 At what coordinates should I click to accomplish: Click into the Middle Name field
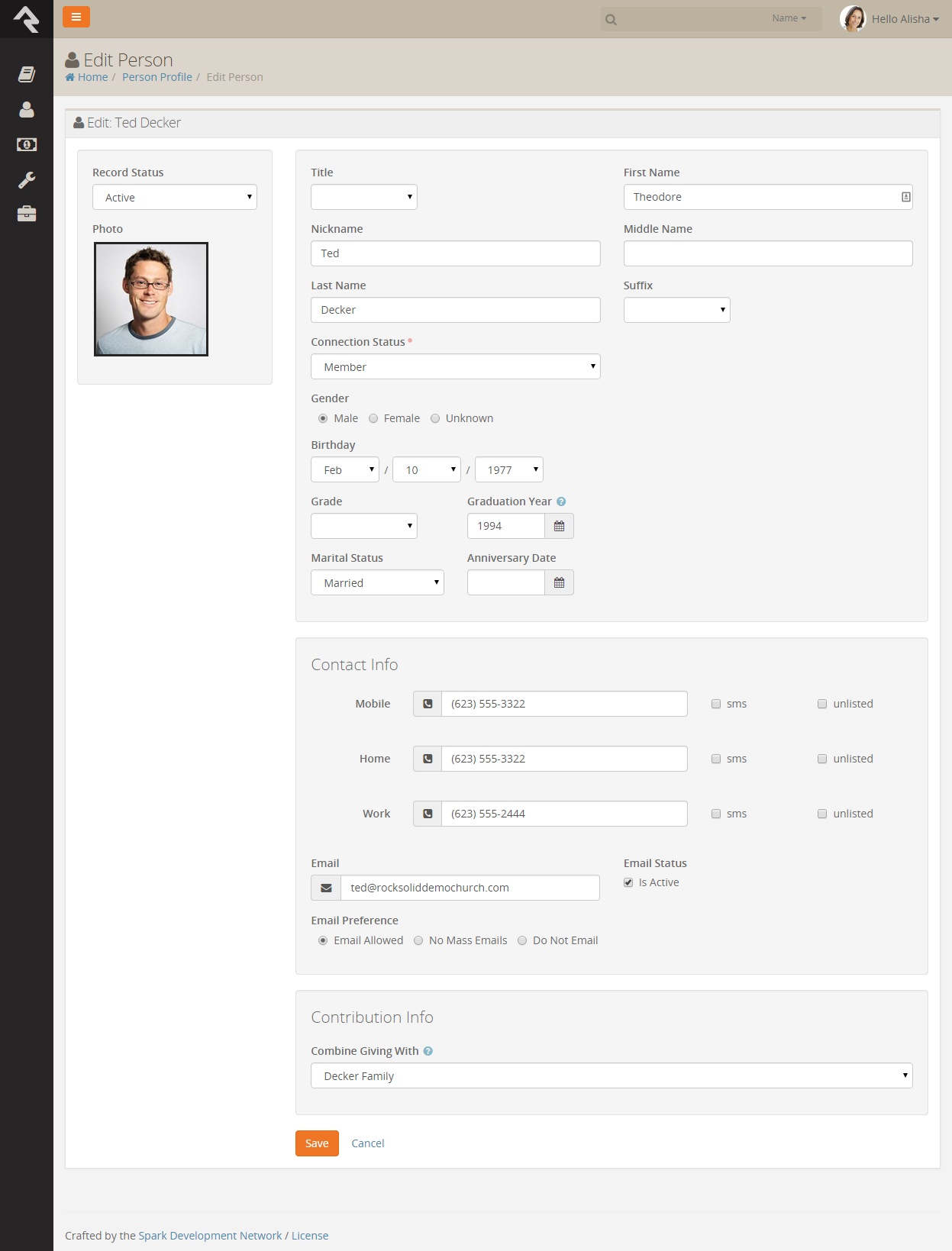(768, 253)
